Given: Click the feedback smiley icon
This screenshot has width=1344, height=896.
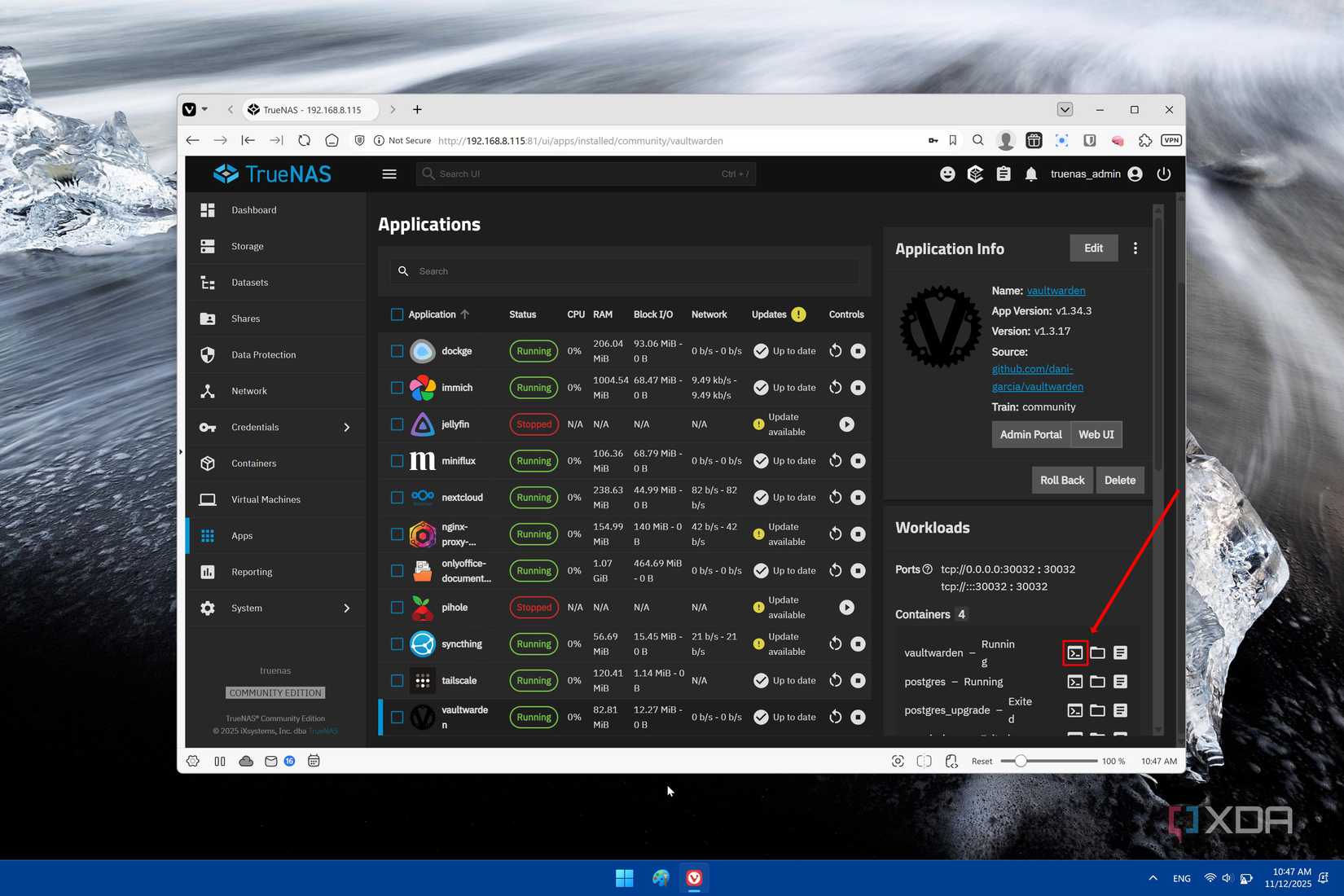Looking at the screenshot, I should 947,174.
